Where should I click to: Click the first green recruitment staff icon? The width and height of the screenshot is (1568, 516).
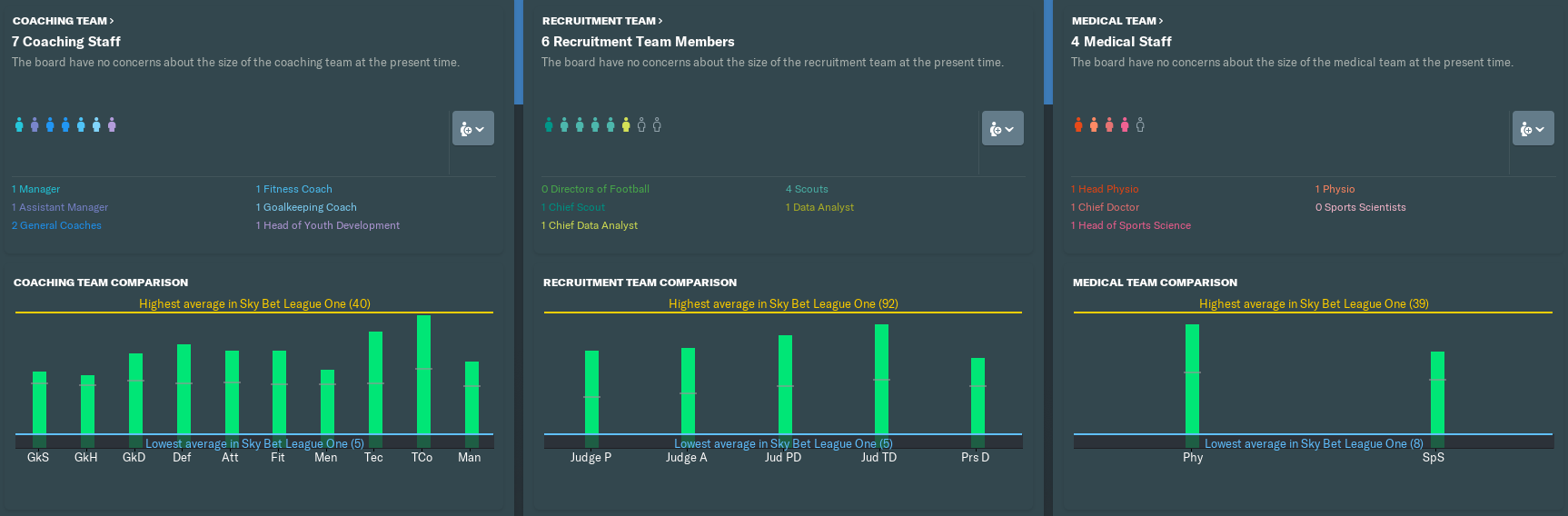(x=549, y=125)
